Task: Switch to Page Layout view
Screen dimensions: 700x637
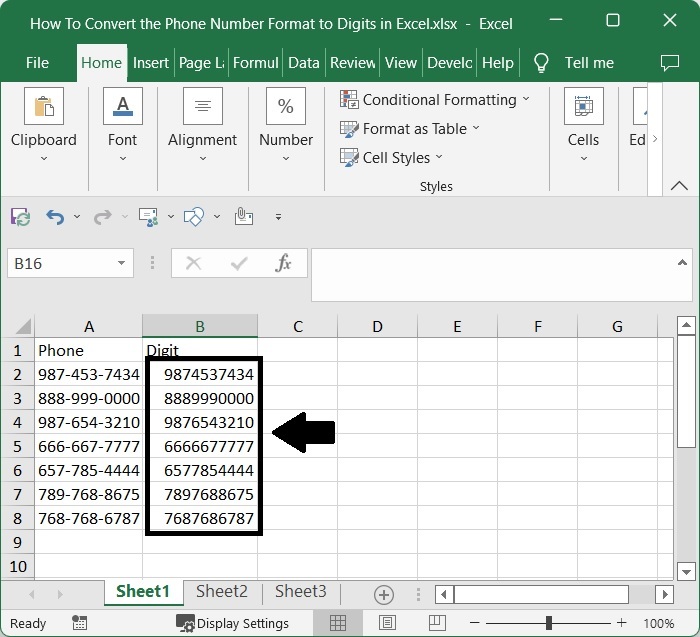Action: point(386,623)
